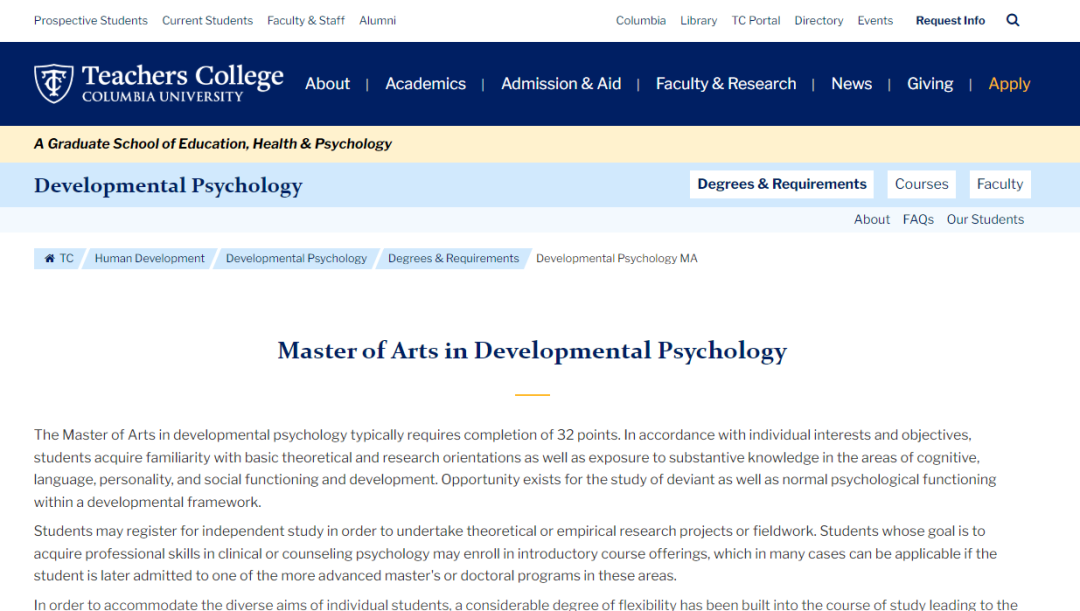Click the Apply link in navigation
This screenshot has height=611, width=1080.
(1009, 84)
